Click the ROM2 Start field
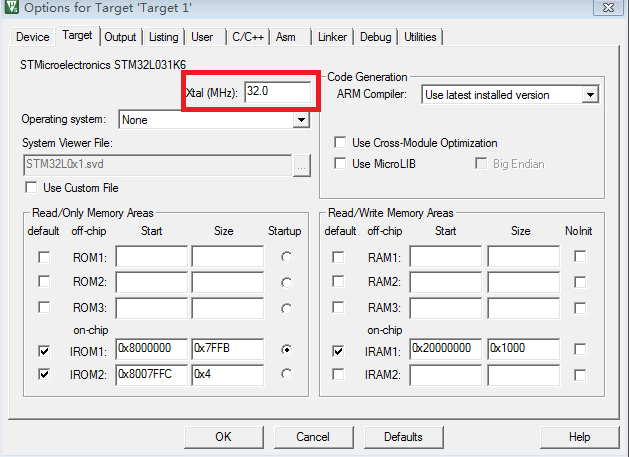 (152, 282)
